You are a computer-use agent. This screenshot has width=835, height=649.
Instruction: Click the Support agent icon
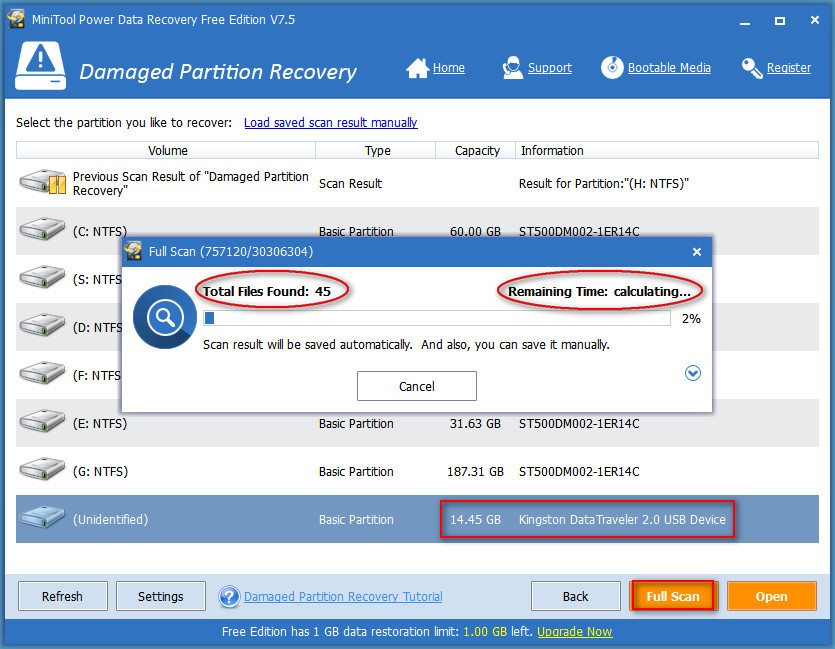pos(512,68)
